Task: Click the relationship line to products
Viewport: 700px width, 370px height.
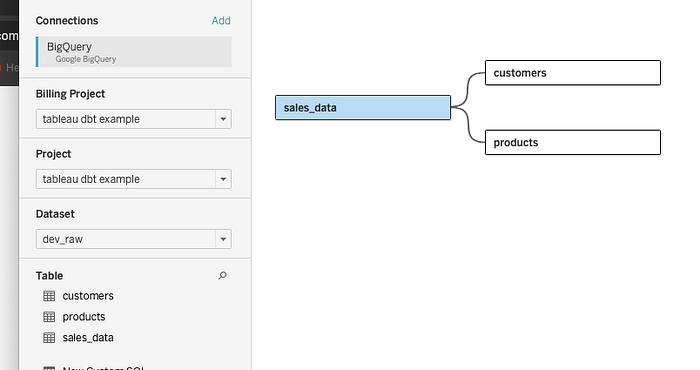Action: [x=468, y=125]
